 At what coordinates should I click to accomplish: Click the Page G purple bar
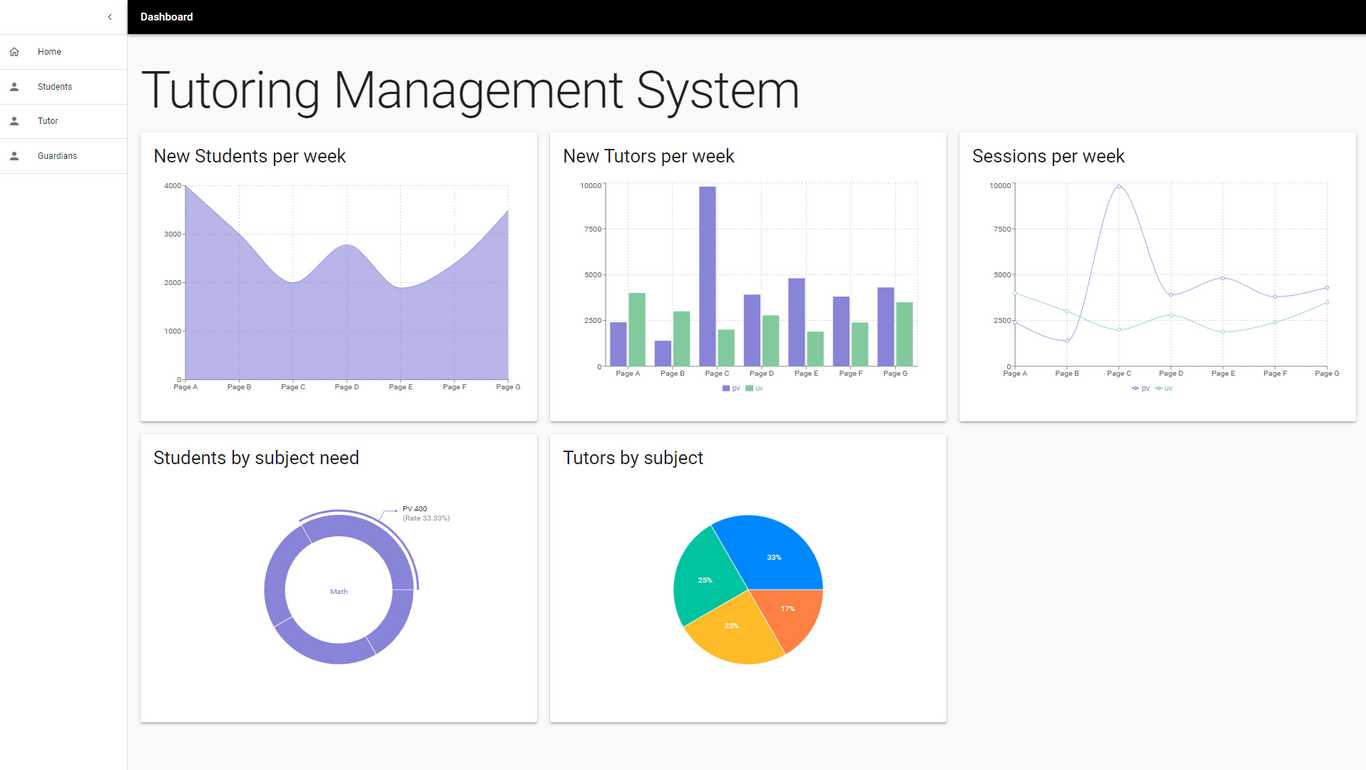coord(885,327)
